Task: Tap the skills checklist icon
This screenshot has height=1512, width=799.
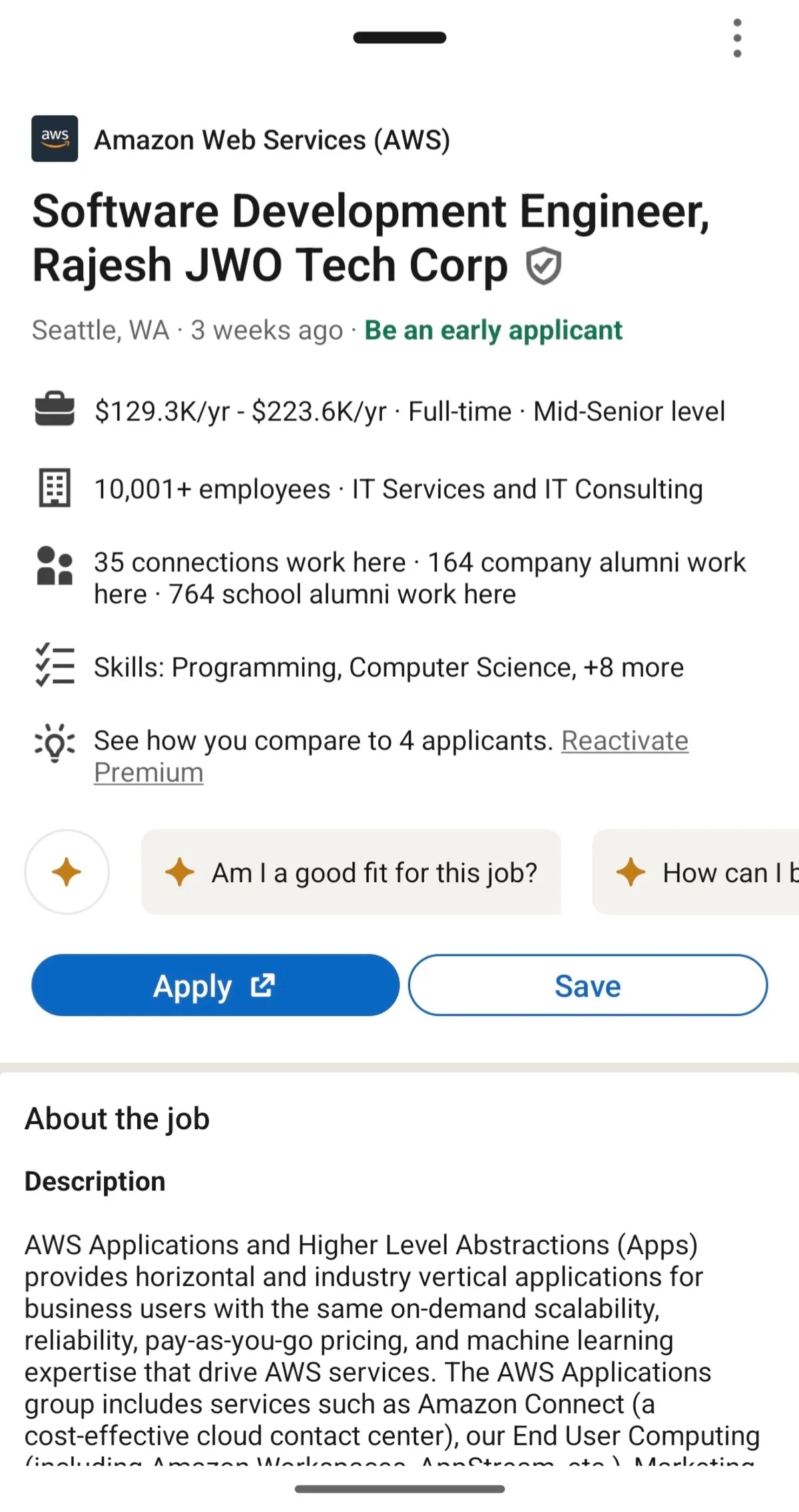Action: pyautogui.click(x=55, y=664)
